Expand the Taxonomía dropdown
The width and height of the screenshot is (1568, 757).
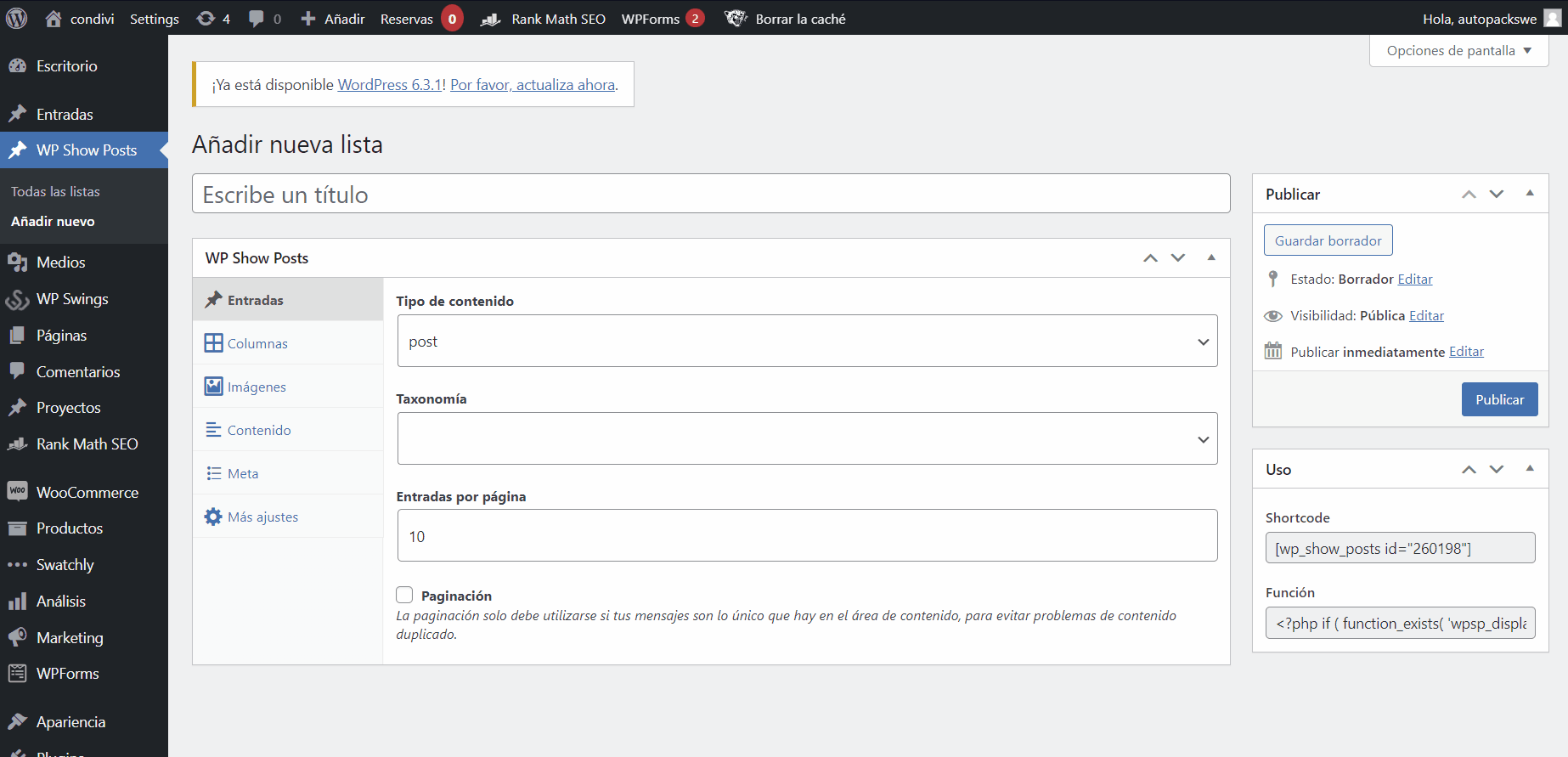pos(807,439)
